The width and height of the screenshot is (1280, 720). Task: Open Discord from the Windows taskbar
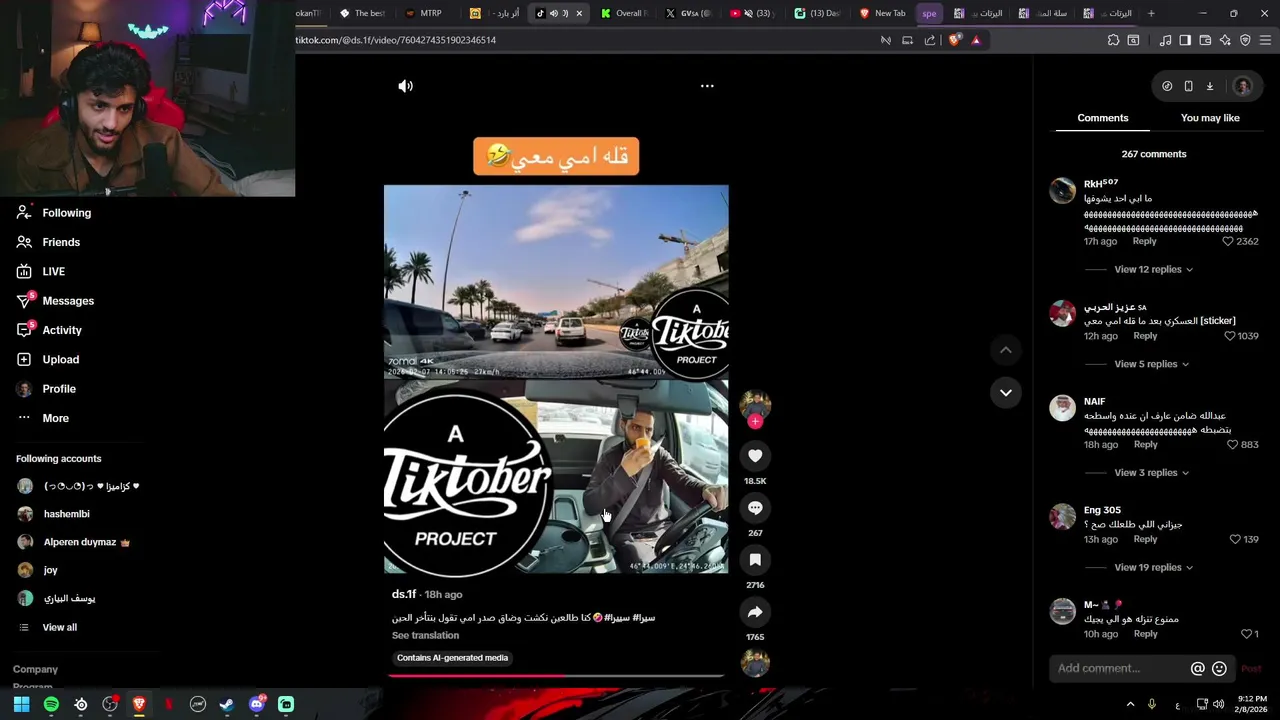257,704
